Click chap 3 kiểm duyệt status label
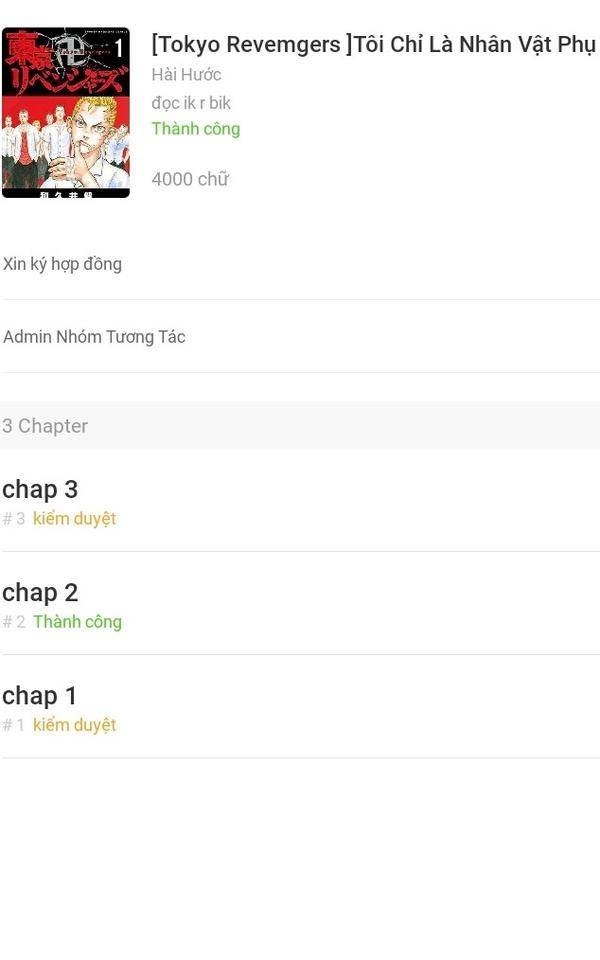This screenshot has width=600, height=960. 75,519
